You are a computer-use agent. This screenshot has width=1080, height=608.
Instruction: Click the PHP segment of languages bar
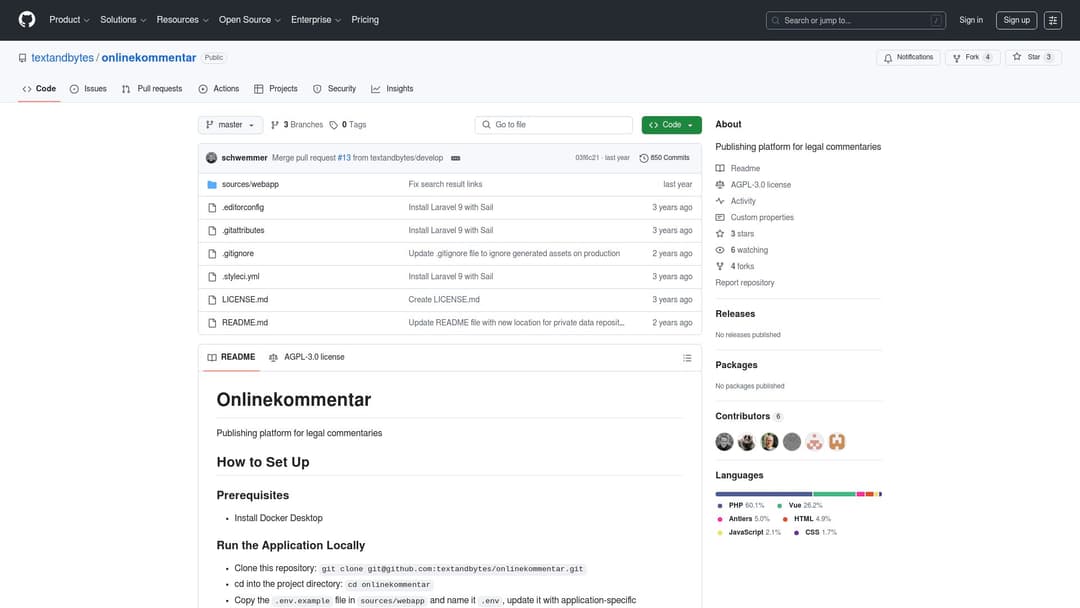[x=763, y=494]
